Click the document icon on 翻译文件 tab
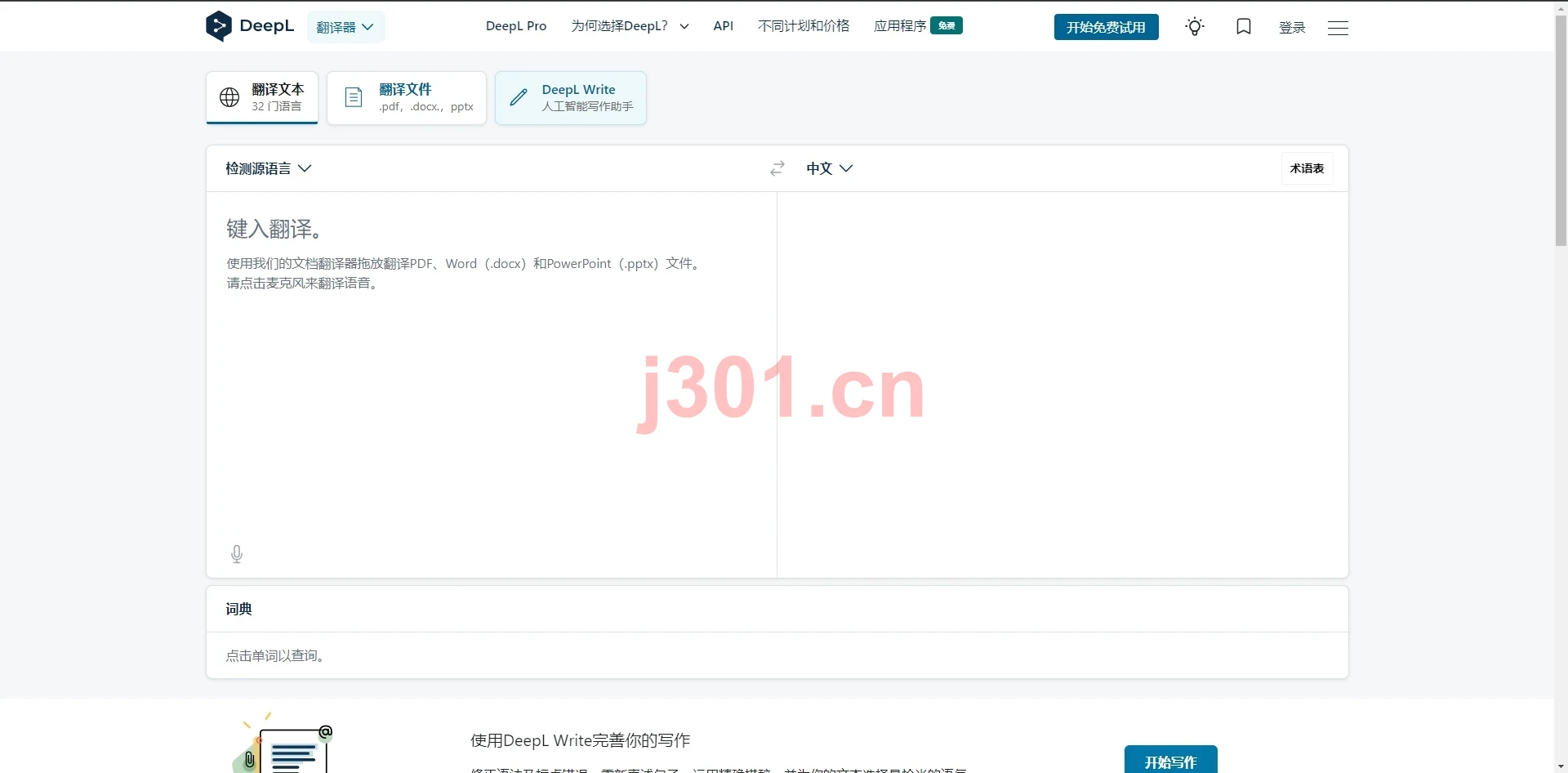 point(354,97)
